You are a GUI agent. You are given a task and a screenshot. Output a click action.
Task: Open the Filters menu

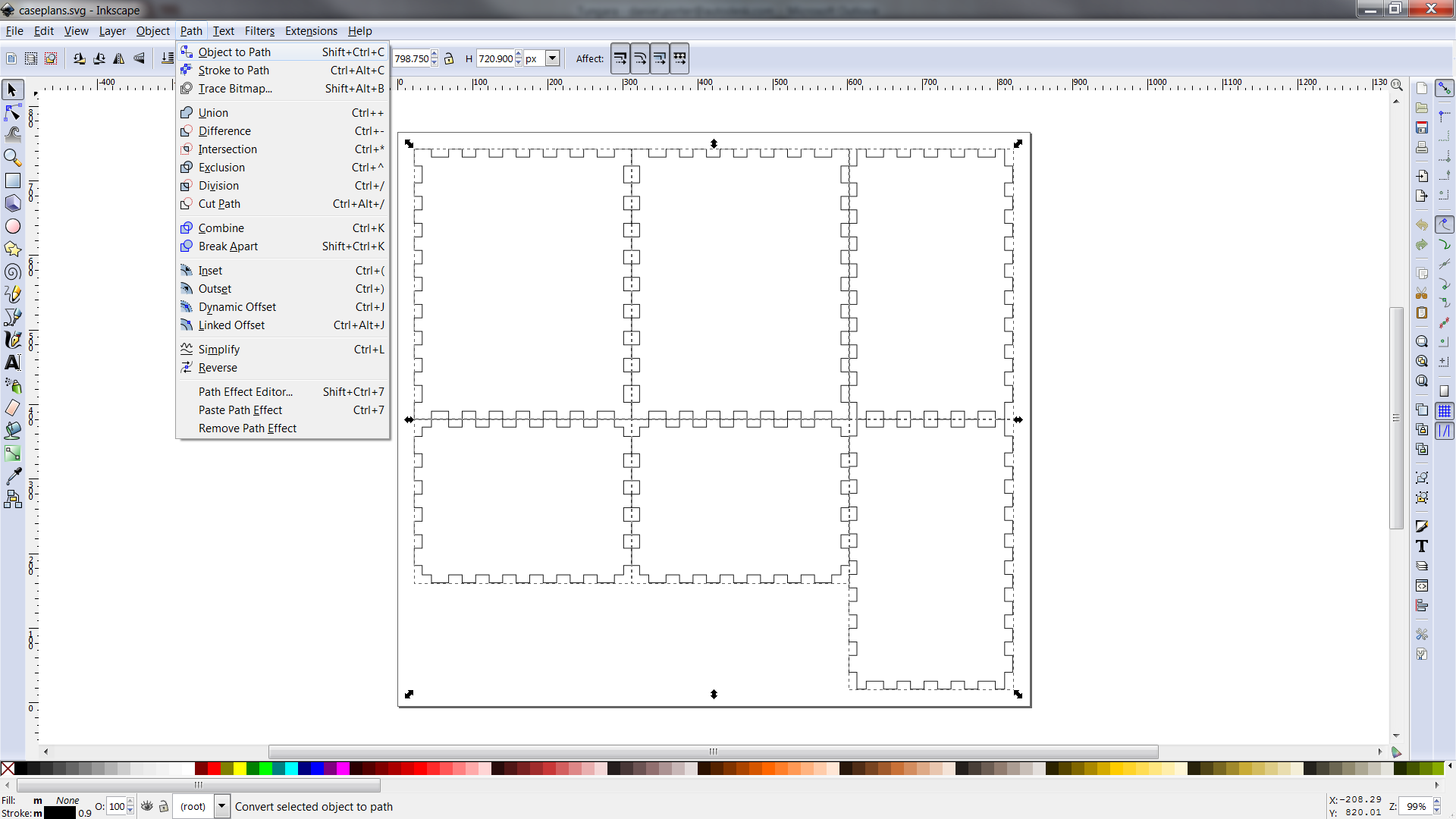click(259, 31)
